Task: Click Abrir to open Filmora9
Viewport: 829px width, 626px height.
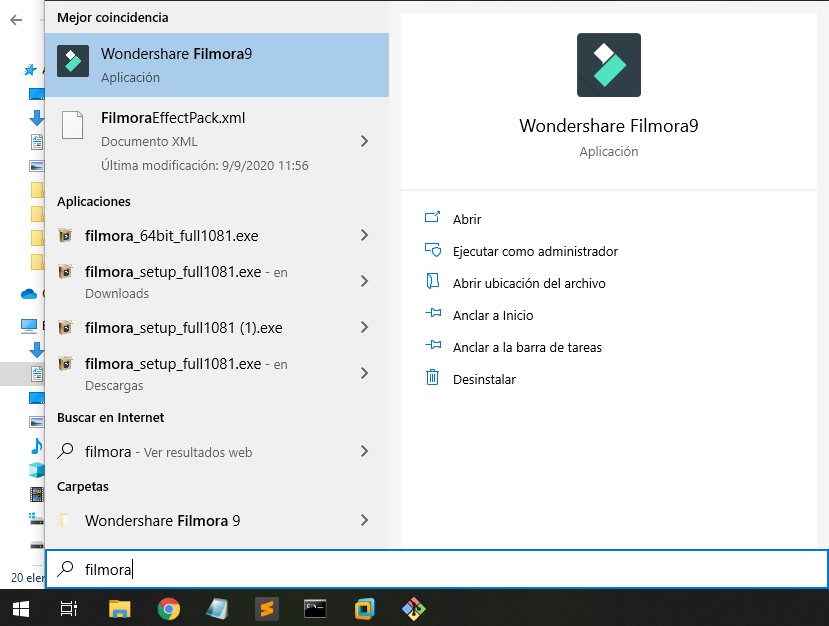Action: [x=467, y=219]
